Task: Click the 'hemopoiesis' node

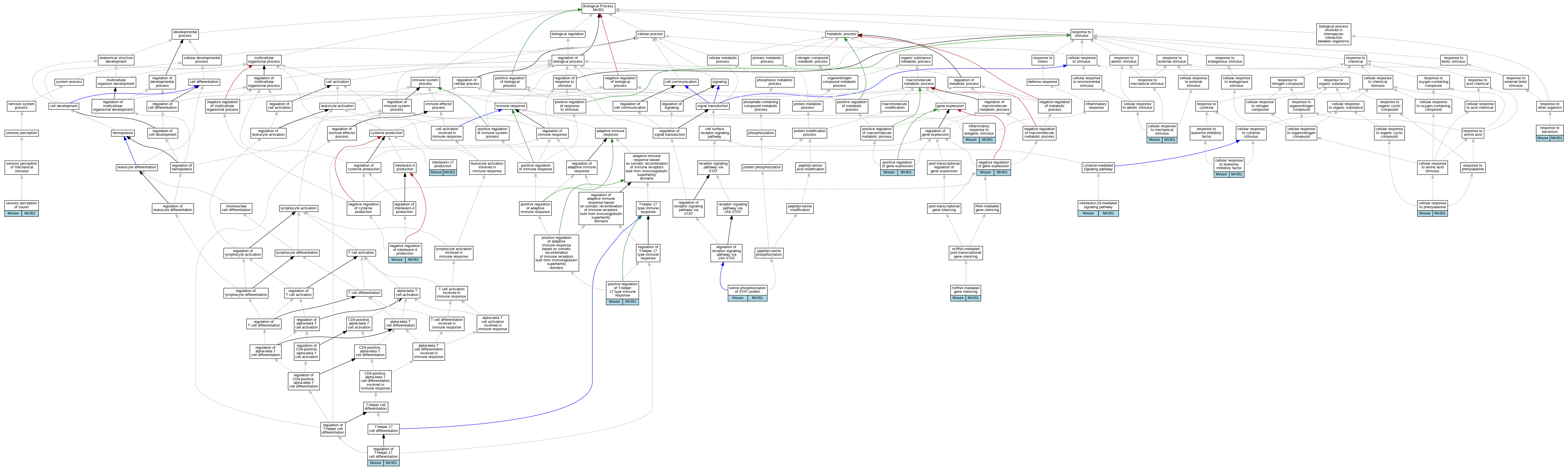Action: (x=123, y=133)
